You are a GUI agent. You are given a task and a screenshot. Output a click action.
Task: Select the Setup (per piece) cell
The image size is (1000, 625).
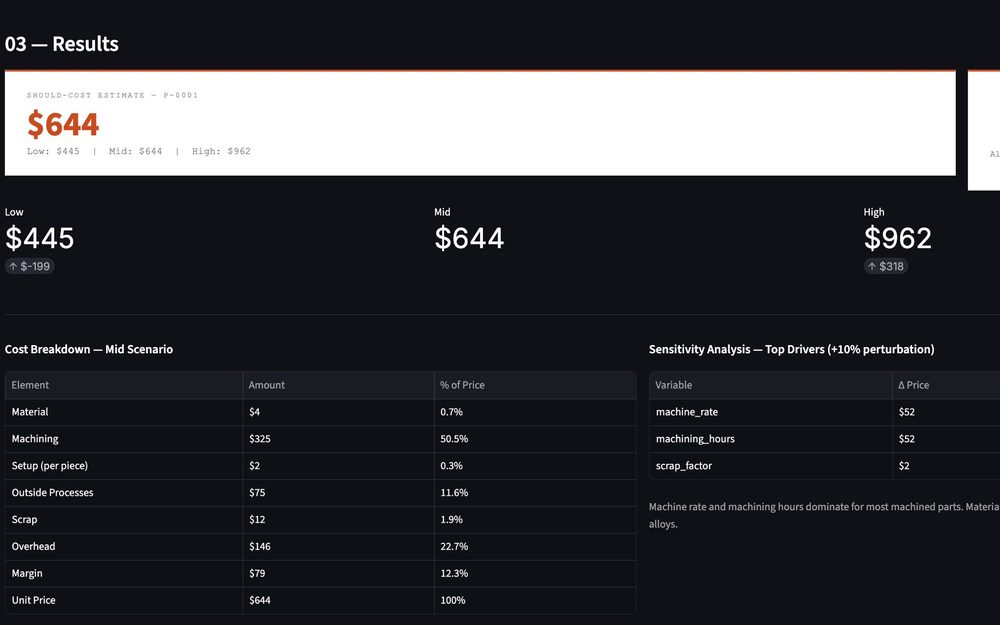(x=124, y=466)
